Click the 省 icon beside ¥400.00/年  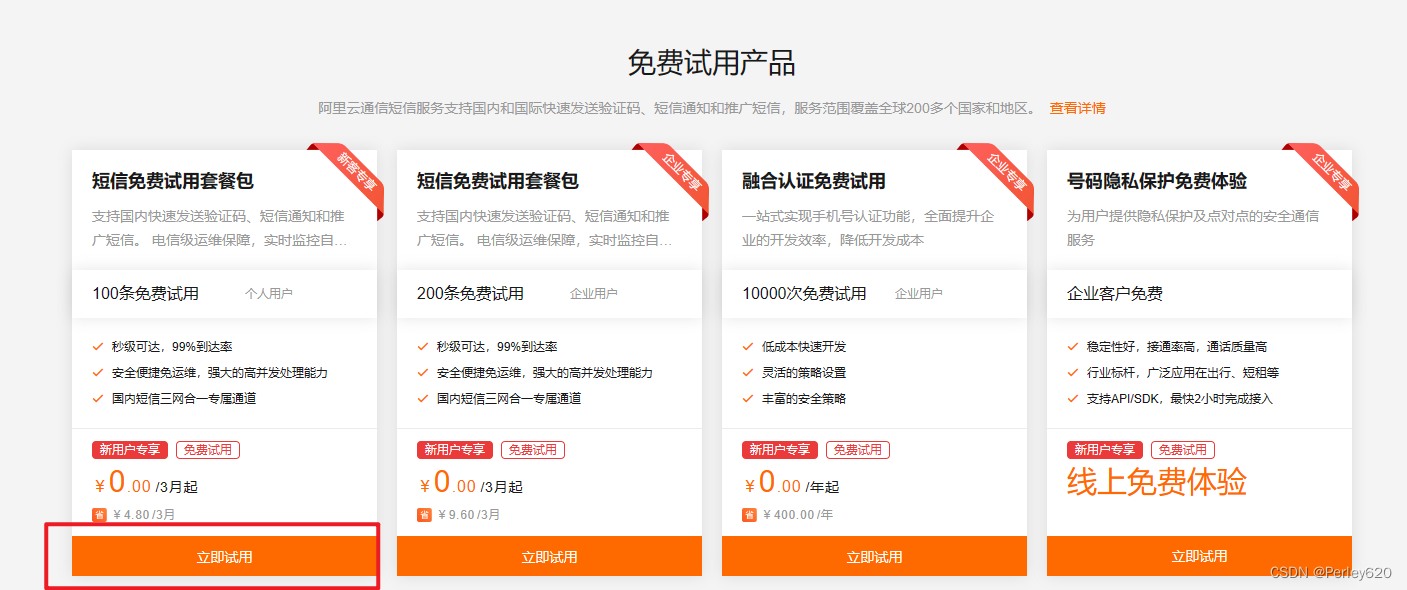749,515
